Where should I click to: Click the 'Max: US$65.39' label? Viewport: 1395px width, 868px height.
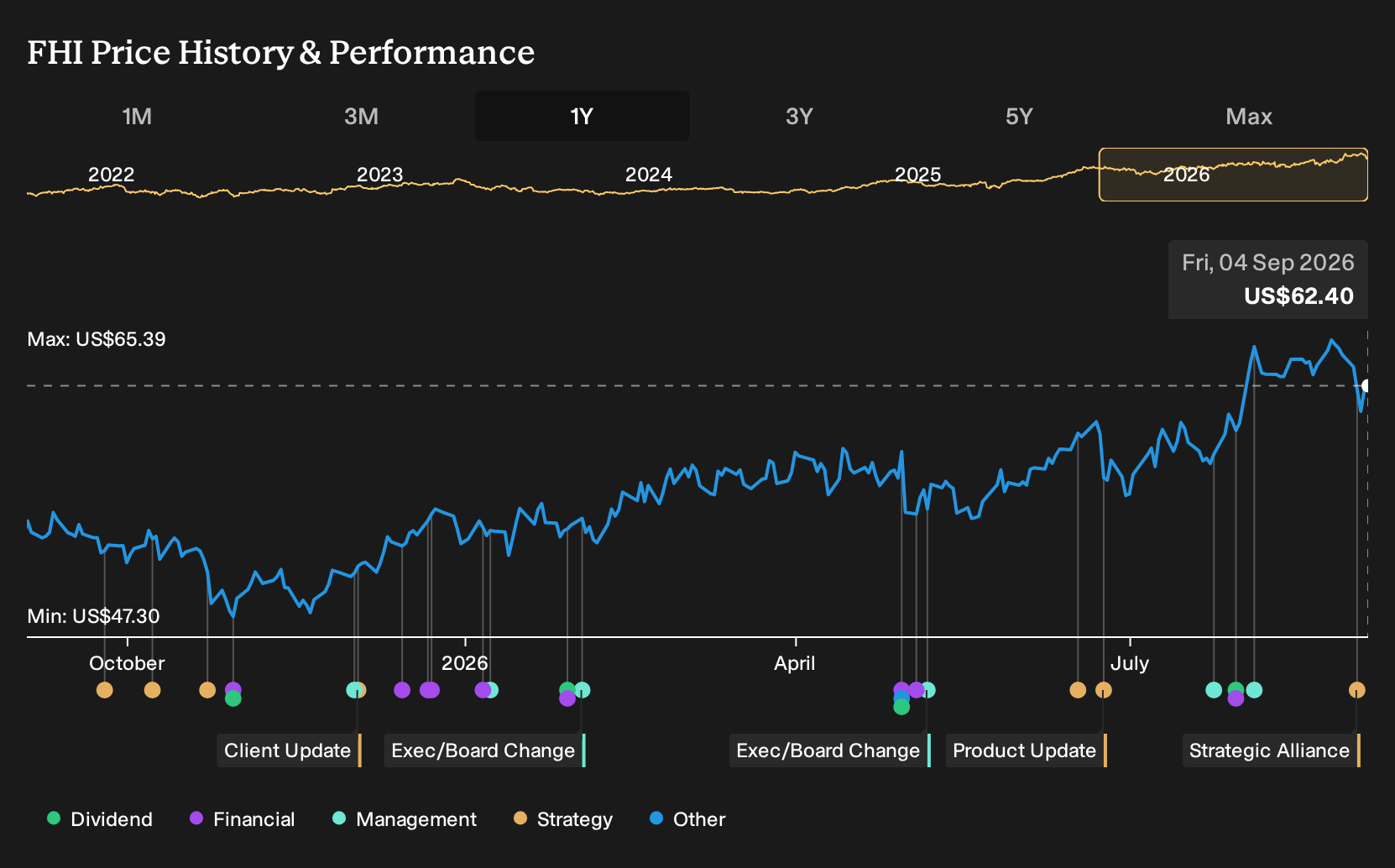click(97, 339)
